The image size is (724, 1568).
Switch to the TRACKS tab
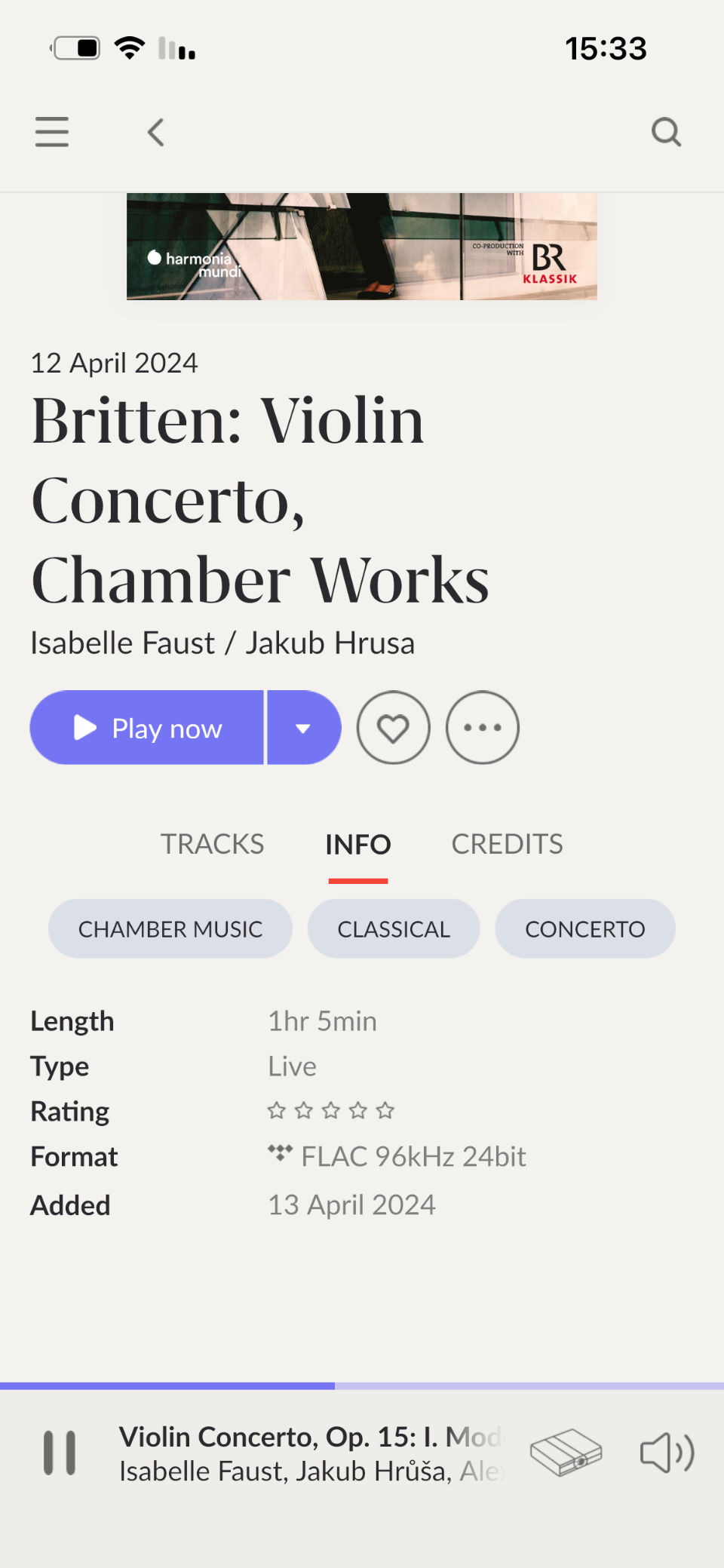212,844
